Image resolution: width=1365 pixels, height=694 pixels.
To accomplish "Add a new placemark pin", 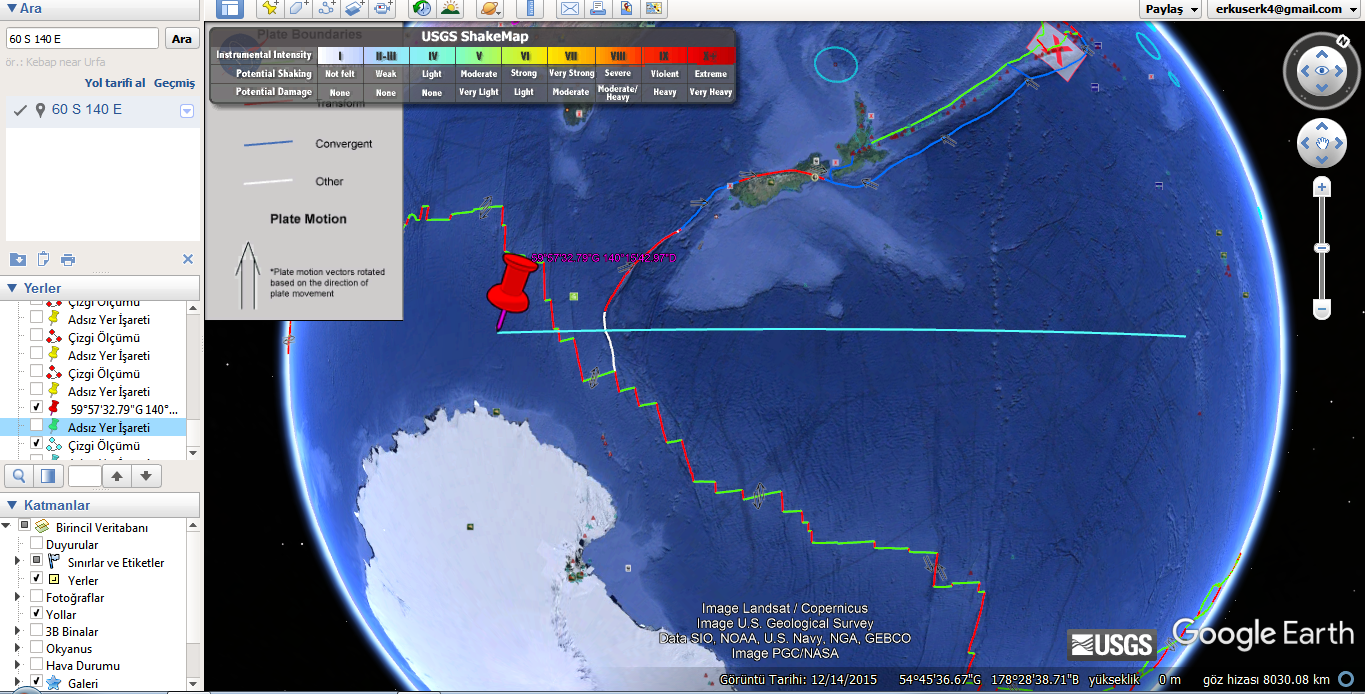I will point(270,9).
